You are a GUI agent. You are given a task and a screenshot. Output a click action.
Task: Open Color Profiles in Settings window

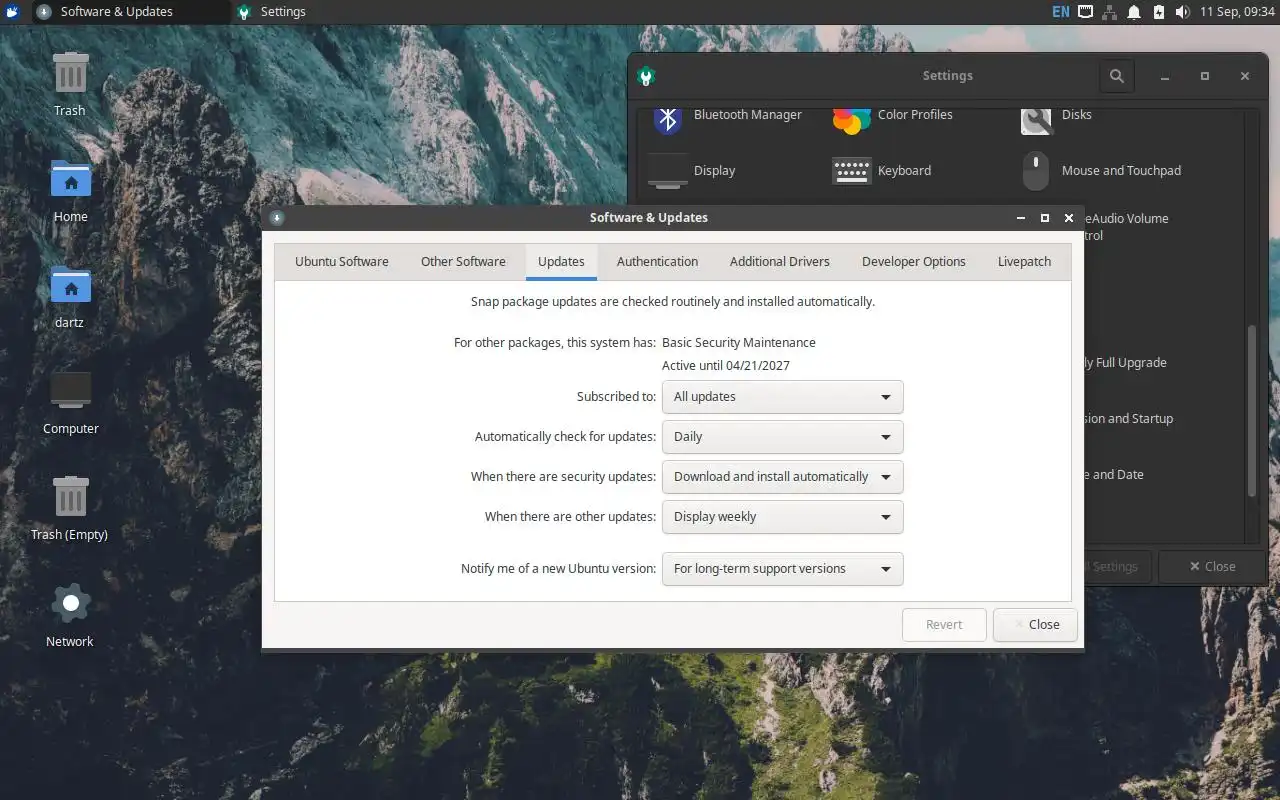pos(892,117)
